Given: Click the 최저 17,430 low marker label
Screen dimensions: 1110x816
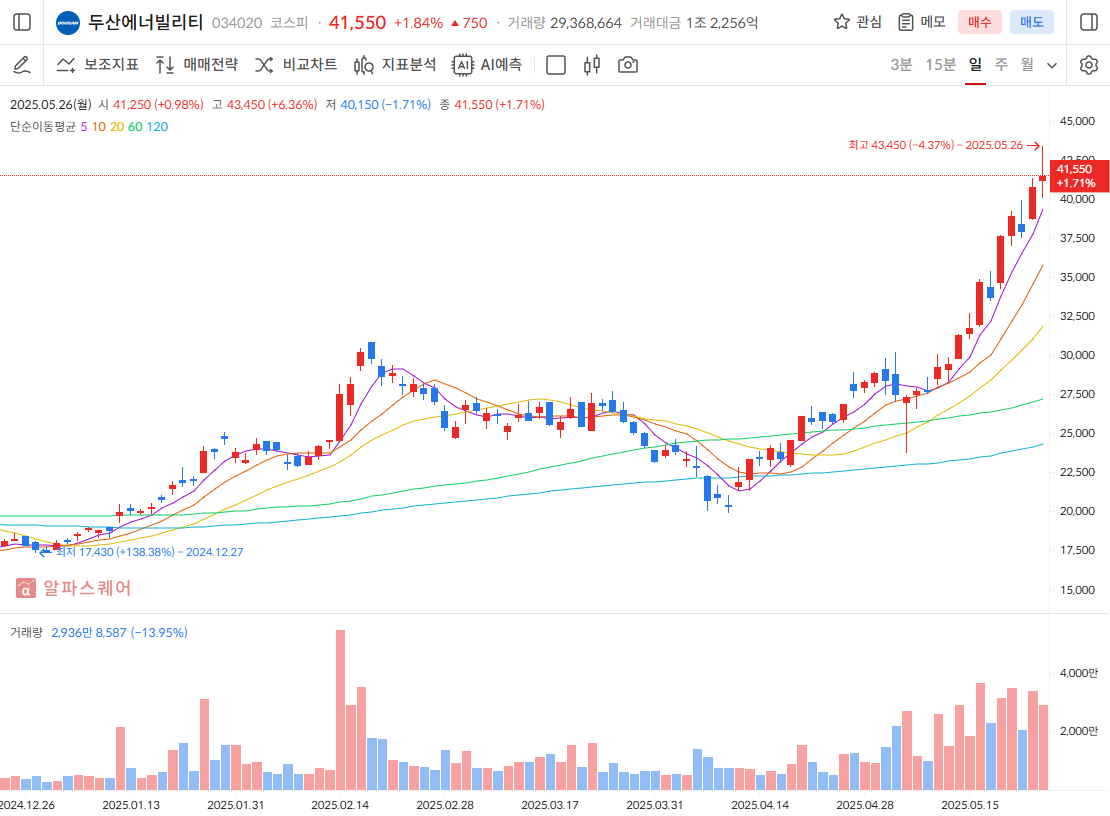Looking at the screenshot, I should (149, 552).
